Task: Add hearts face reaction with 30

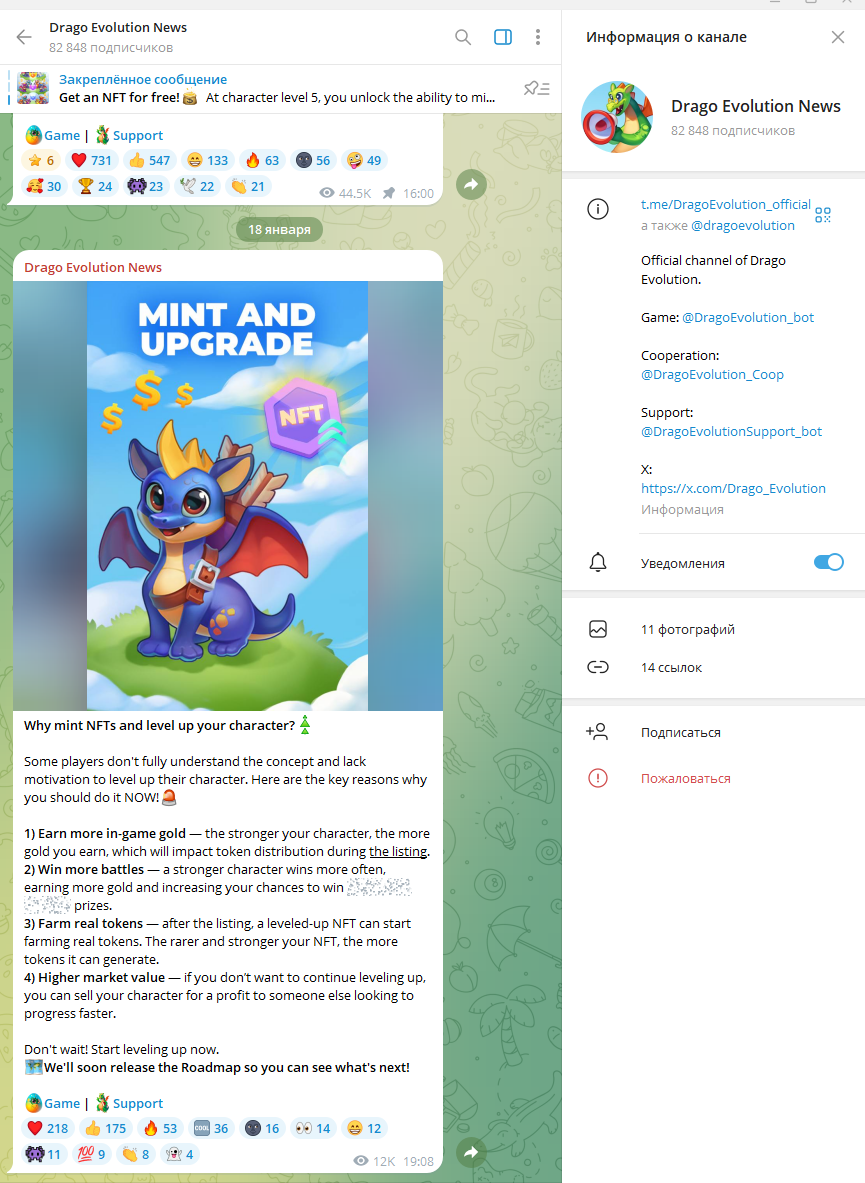Action: [44, 186]
